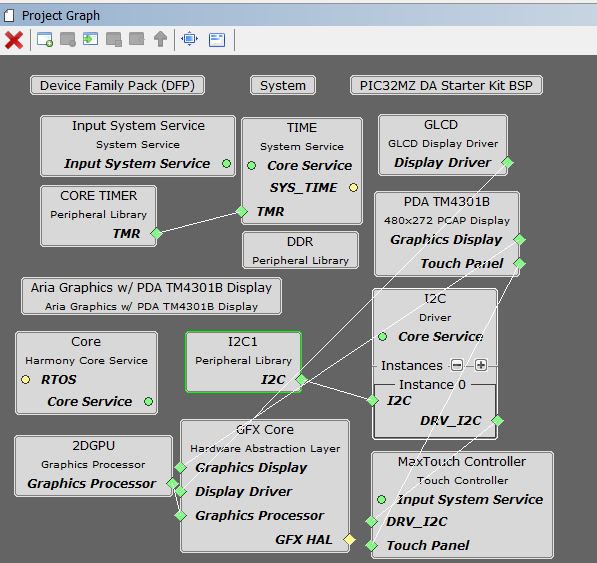
Task: Click the TIME Core Service green circle connector
Action: pos(252,166)
